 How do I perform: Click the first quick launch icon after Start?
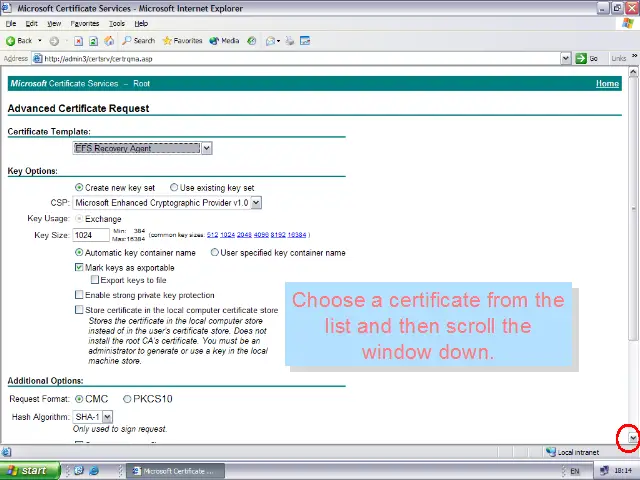pyautogui.click(x=79, y=471)
